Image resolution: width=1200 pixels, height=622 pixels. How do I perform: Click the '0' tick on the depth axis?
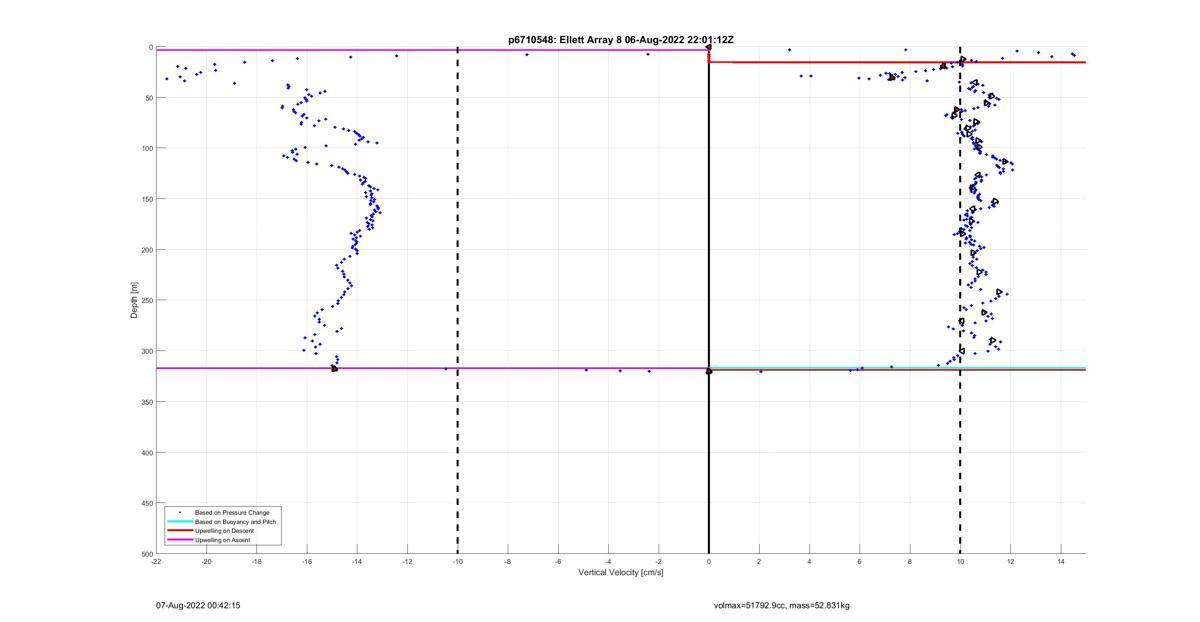[150, 47]
